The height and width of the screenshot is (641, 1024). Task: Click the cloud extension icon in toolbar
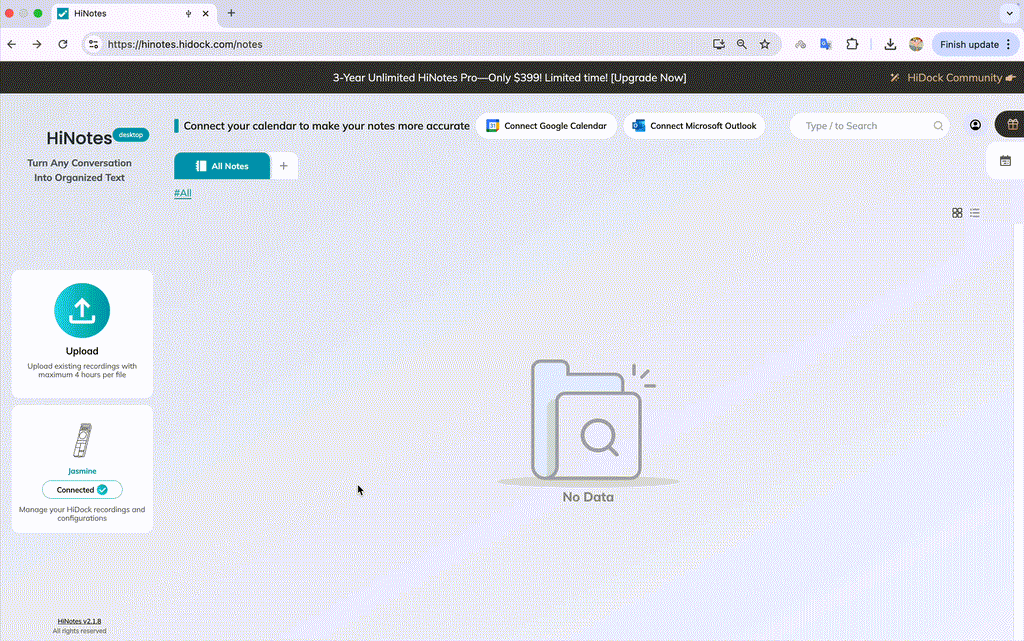coord(800,44)
